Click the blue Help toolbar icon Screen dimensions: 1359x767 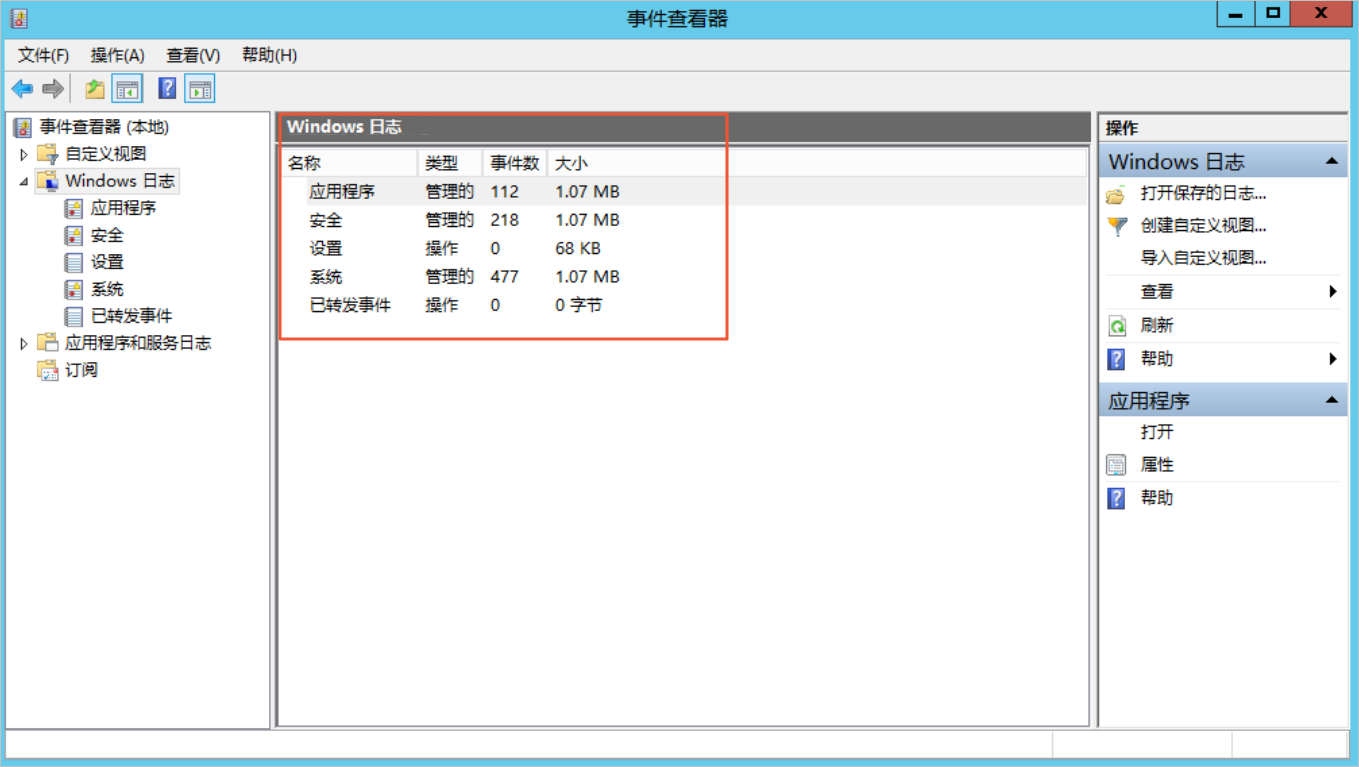[167, 89]
